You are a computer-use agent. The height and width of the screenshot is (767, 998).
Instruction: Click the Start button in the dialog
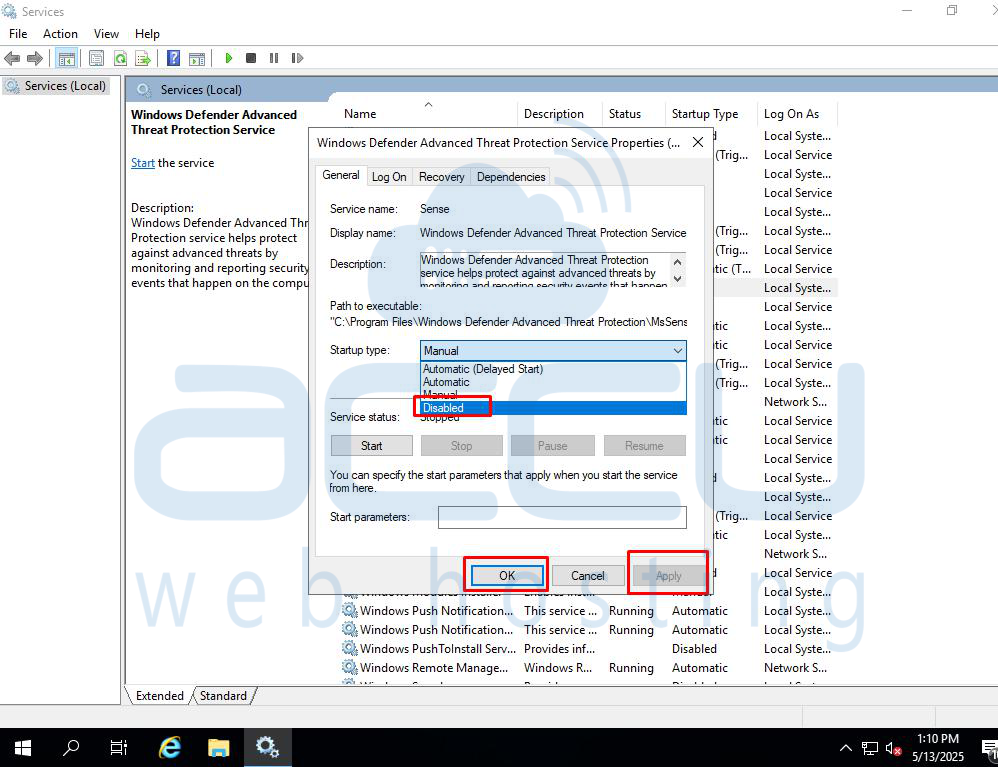pos(372,446)
